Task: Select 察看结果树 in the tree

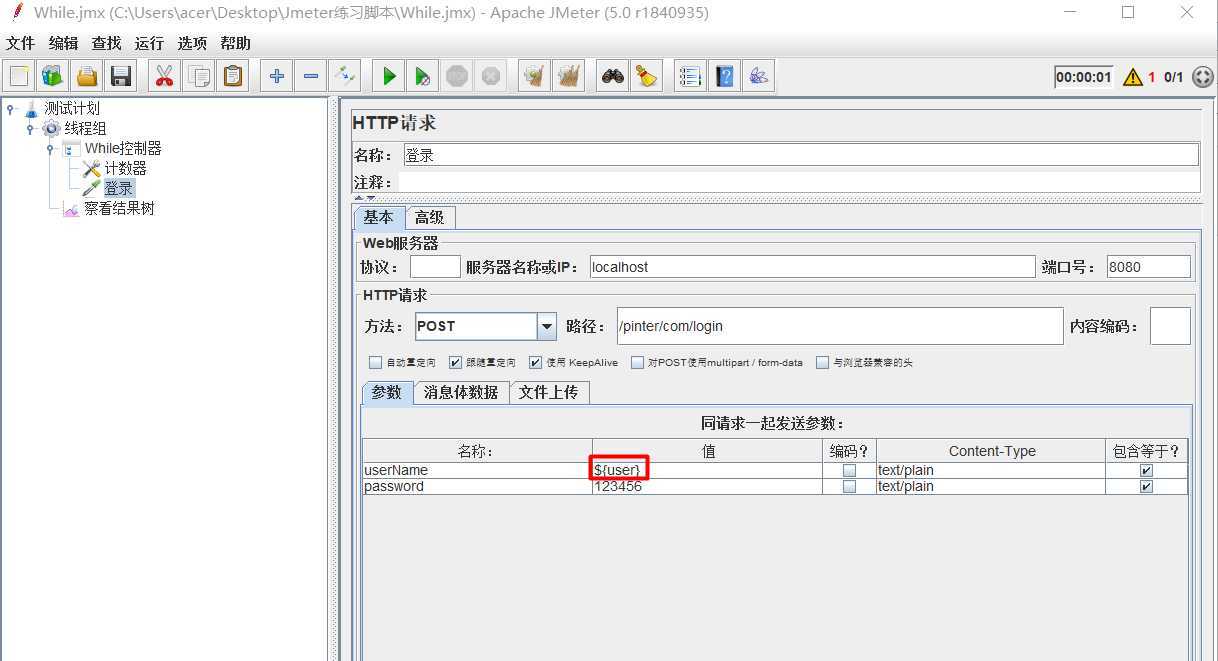Action: pyautogui.click(x=119, y=209)
